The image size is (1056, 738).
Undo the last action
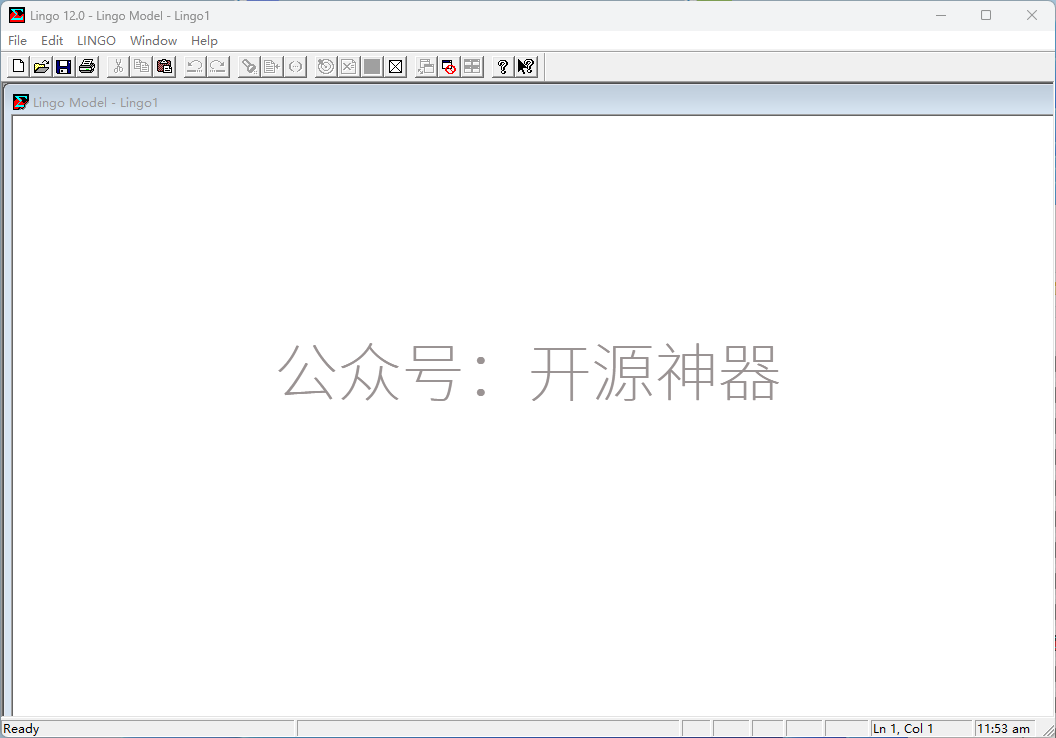[195, 67]
